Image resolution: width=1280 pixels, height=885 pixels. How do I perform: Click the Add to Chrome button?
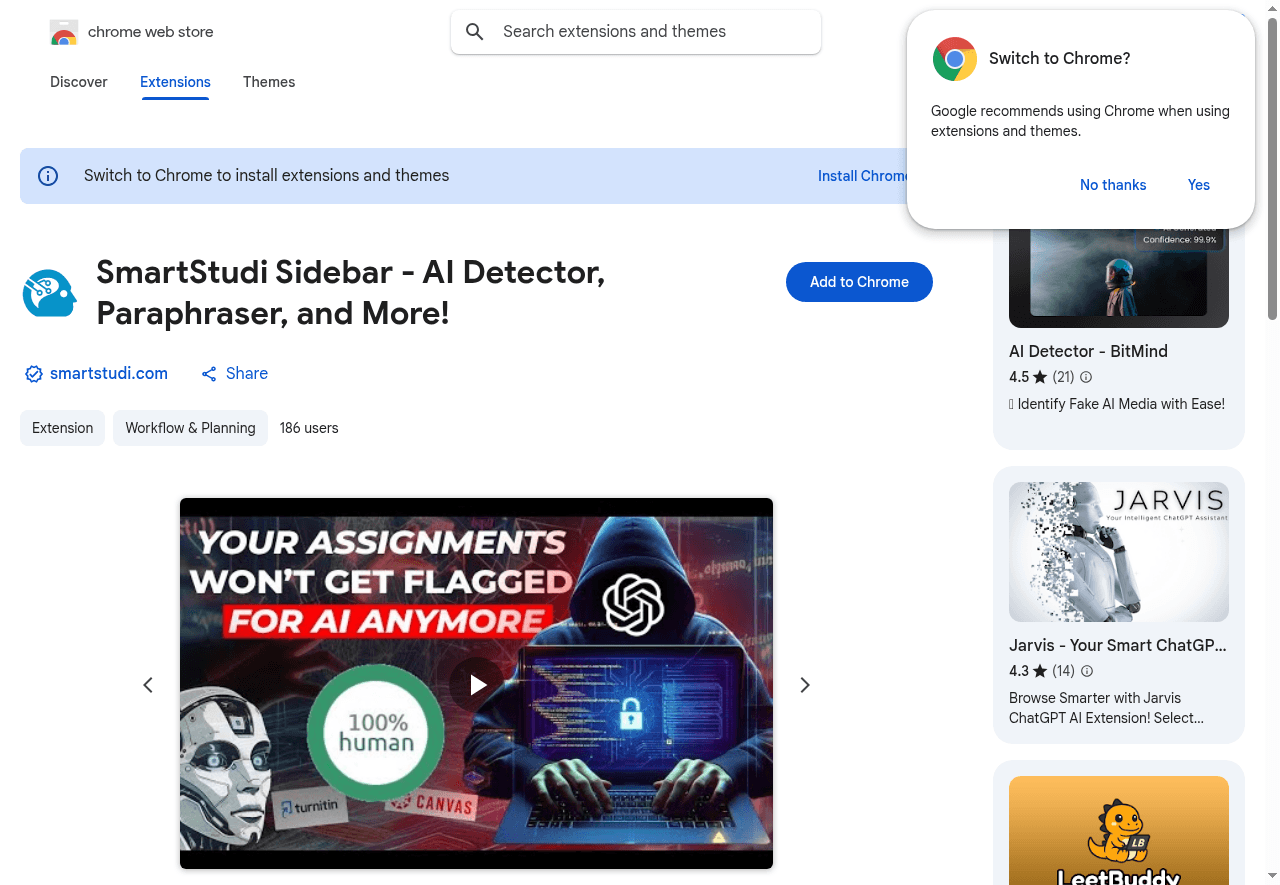(859, 282)
